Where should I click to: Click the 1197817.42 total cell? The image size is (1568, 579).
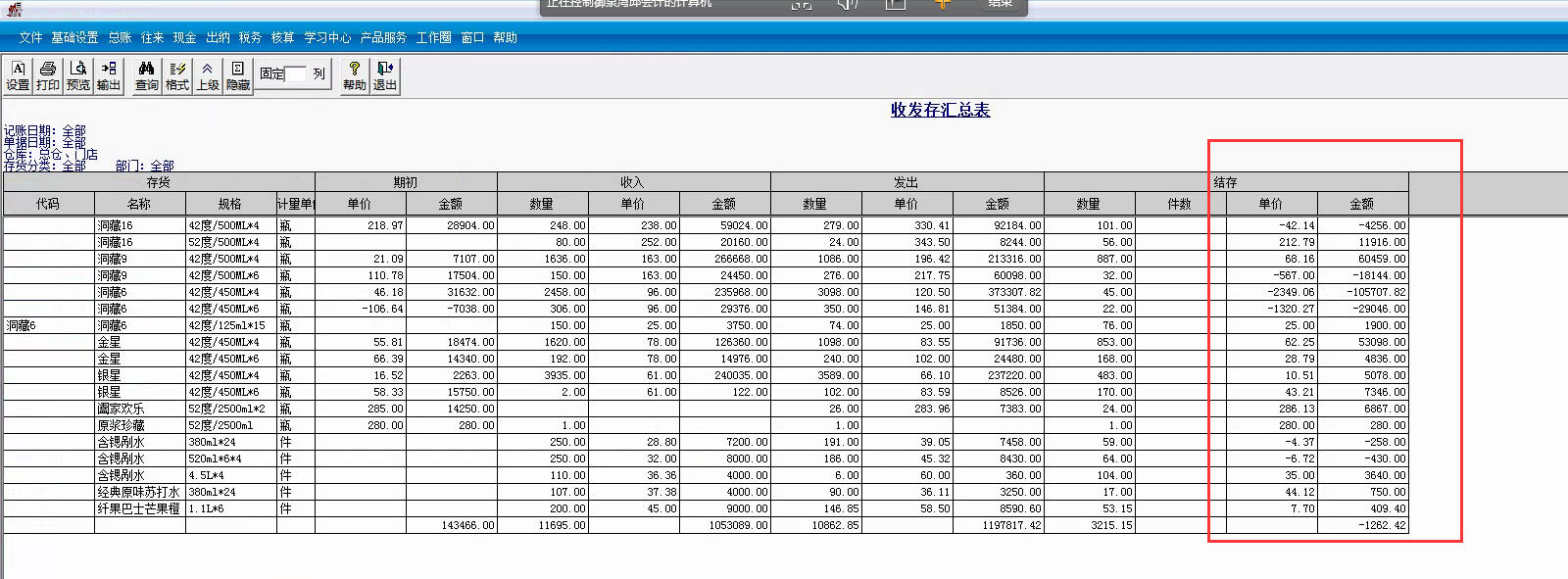click(998, 525)
